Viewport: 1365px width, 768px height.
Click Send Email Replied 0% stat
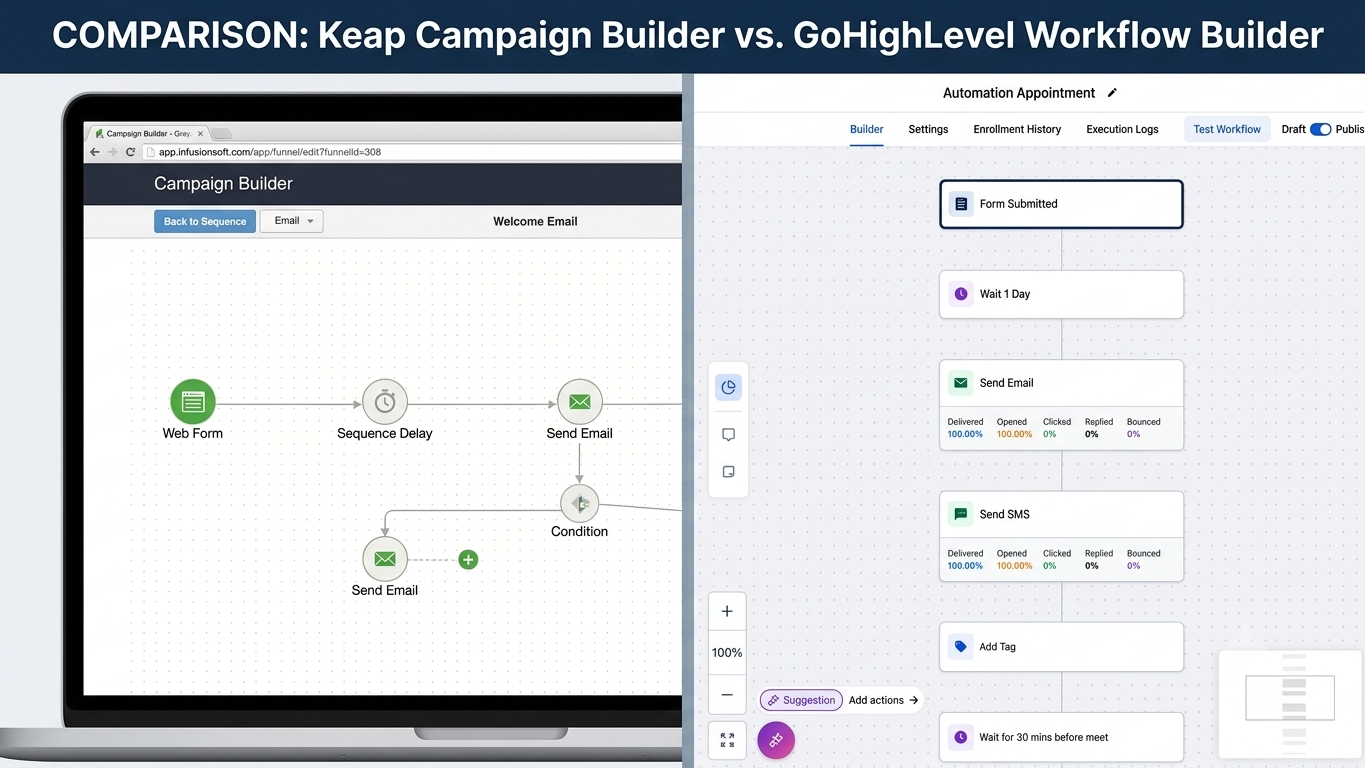(1099, 428)
